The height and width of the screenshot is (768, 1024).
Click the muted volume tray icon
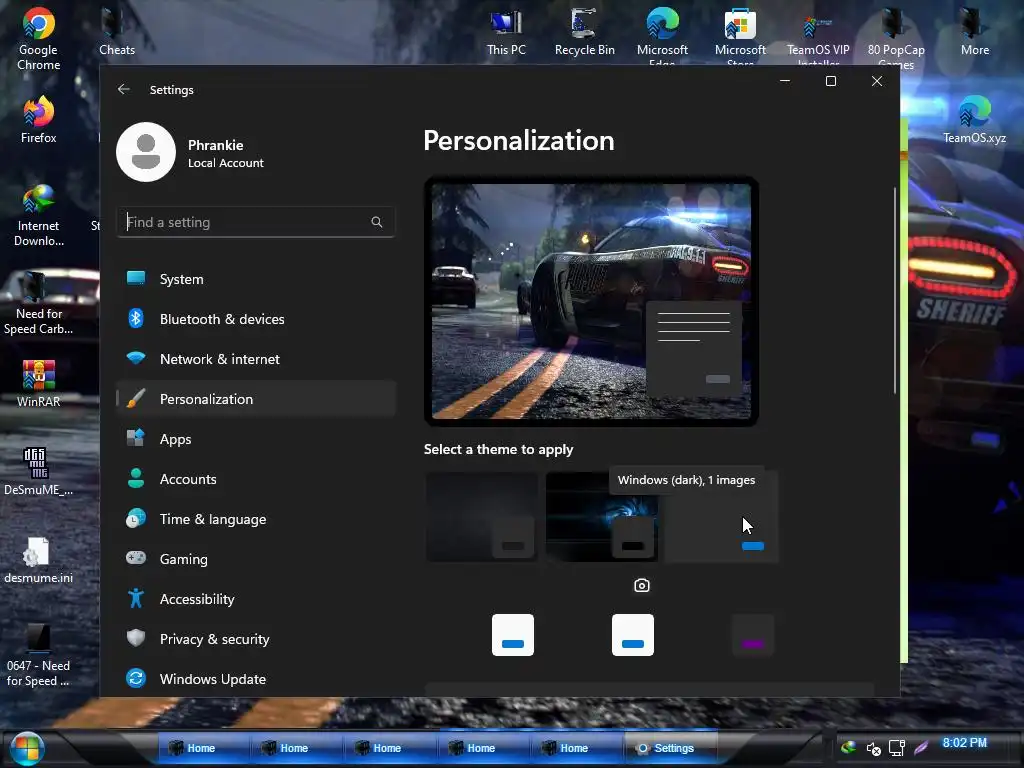click(873, 748)
